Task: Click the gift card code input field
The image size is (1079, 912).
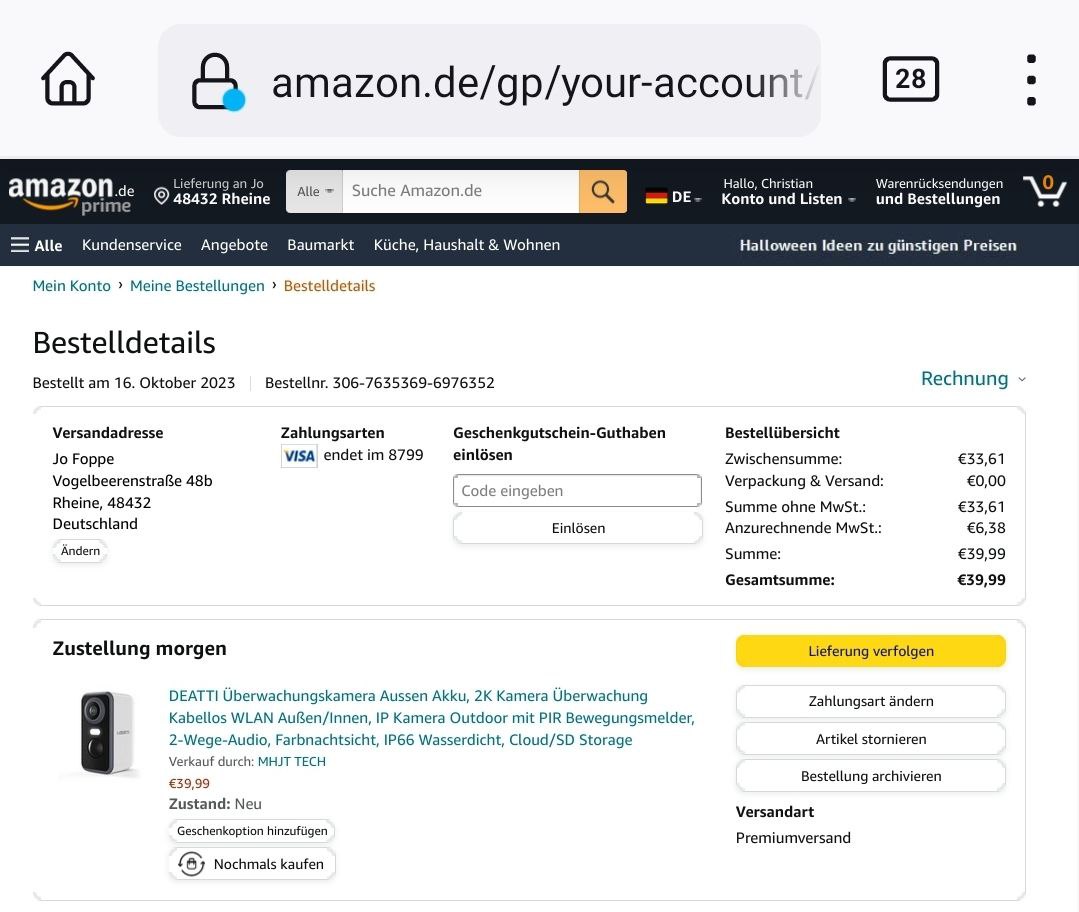Action: (577, 491)
